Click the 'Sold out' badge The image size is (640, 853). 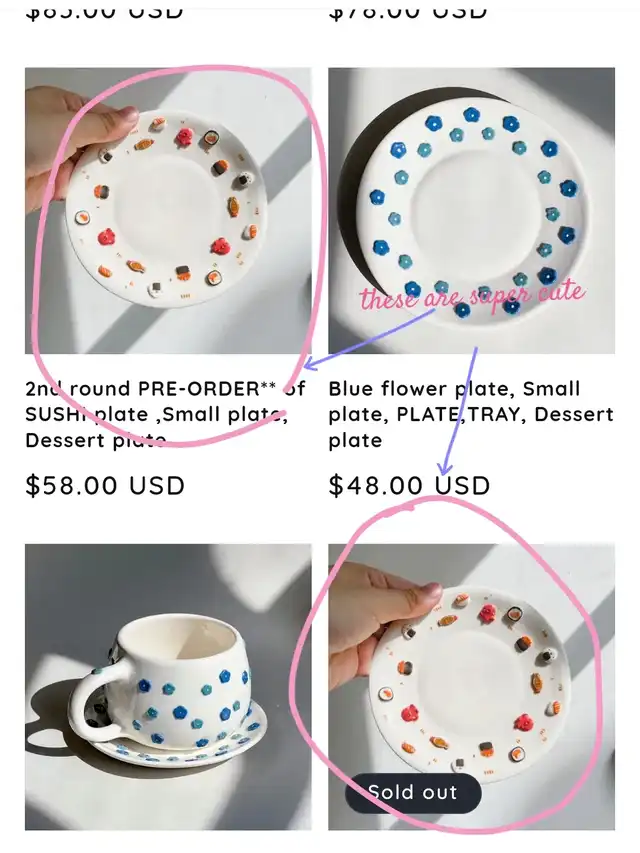(413, 793)
